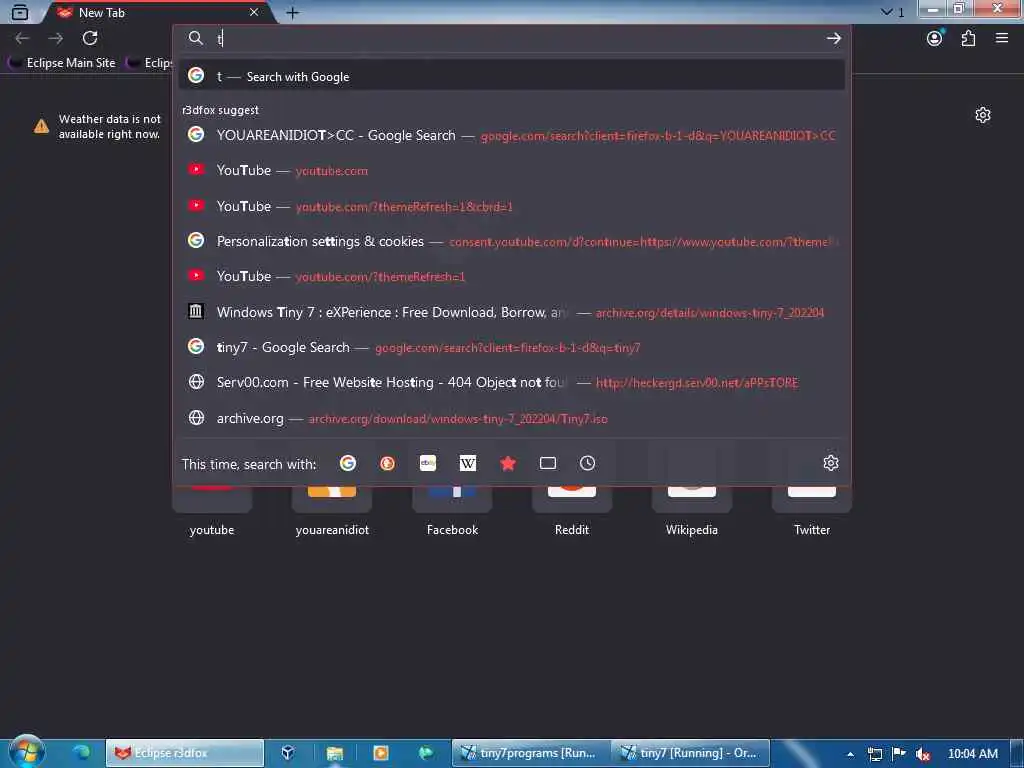1024x768 pixels.
Task: Search open tabs with tab icon
Action: click(548, 463)
